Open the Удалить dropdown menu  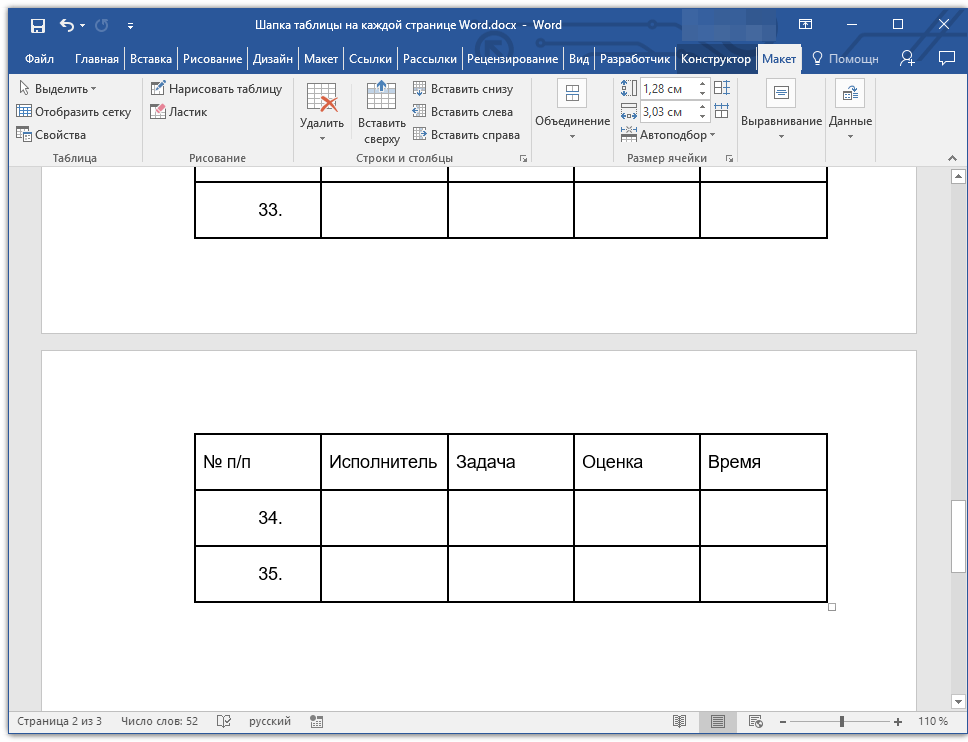pyautogui.click(x=322, y=113)
